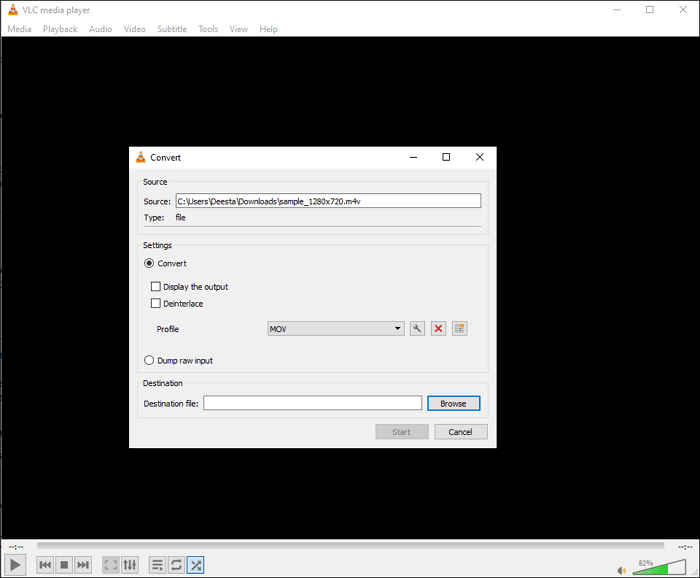Click VLC cone icon in main title bar
This screenshot has height=578, width=700.
pos(13,9)
